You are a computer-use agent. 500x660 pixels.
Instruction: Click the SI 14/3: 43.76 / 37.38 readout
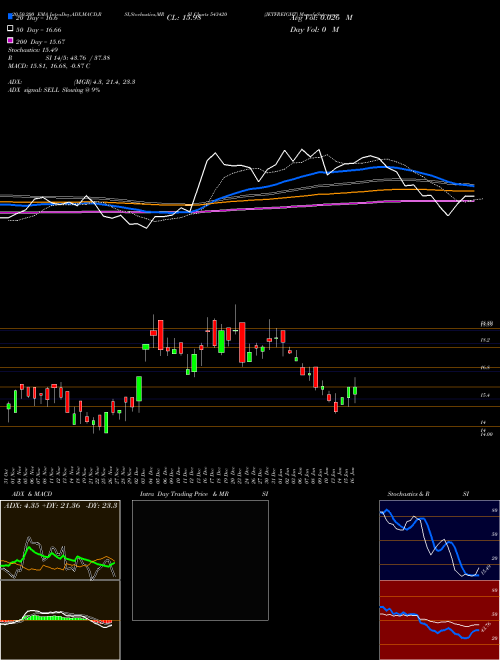[x=78, y=58]
